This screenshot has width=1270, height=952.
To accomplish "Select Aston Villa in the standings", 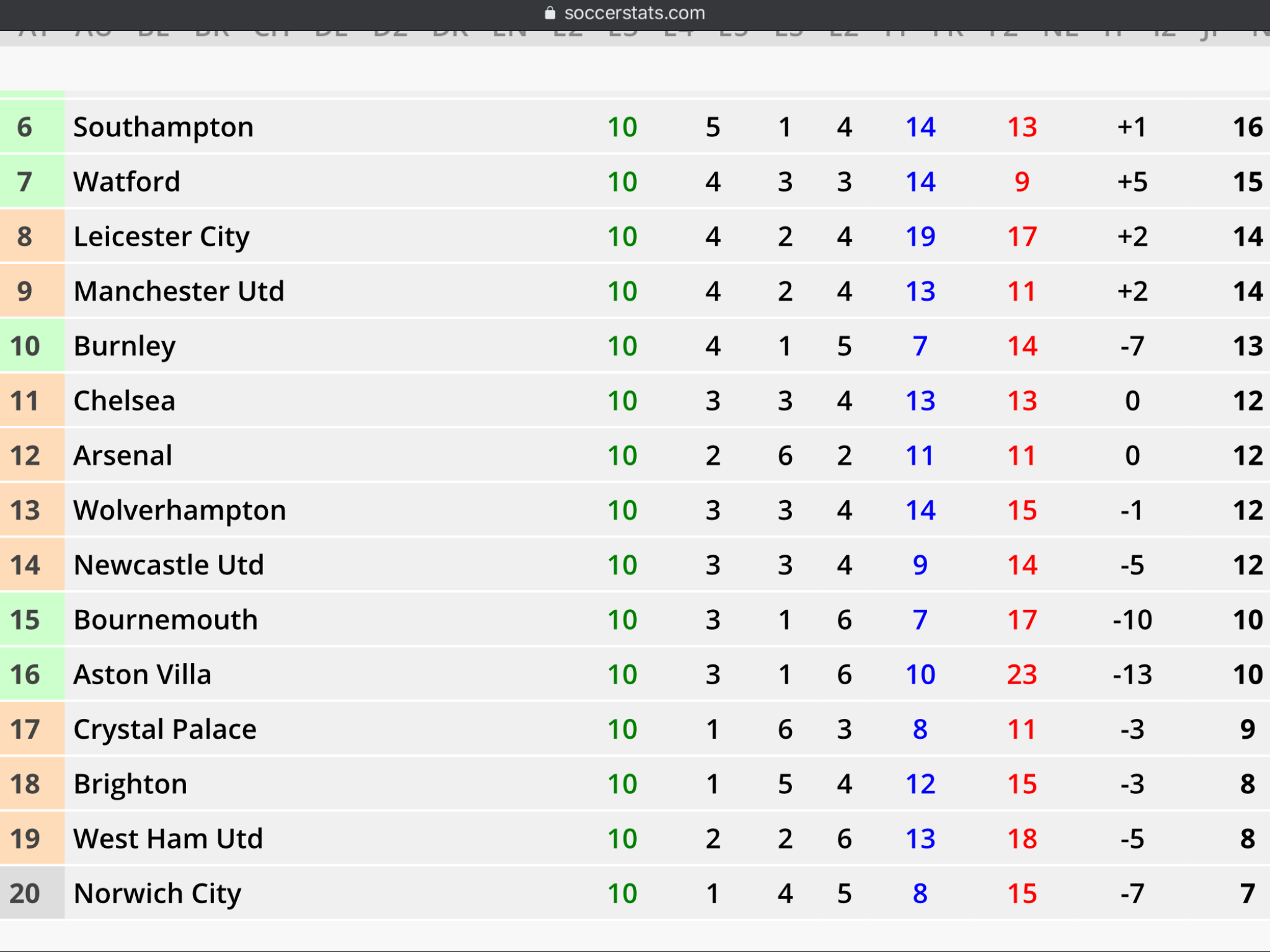I will coord(143,674).
